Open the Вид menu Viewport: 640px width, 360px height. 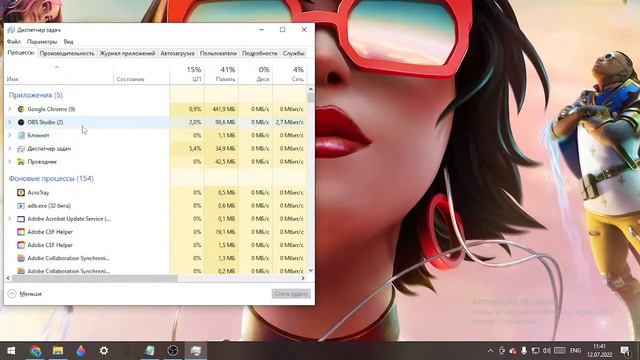[69, 42]
